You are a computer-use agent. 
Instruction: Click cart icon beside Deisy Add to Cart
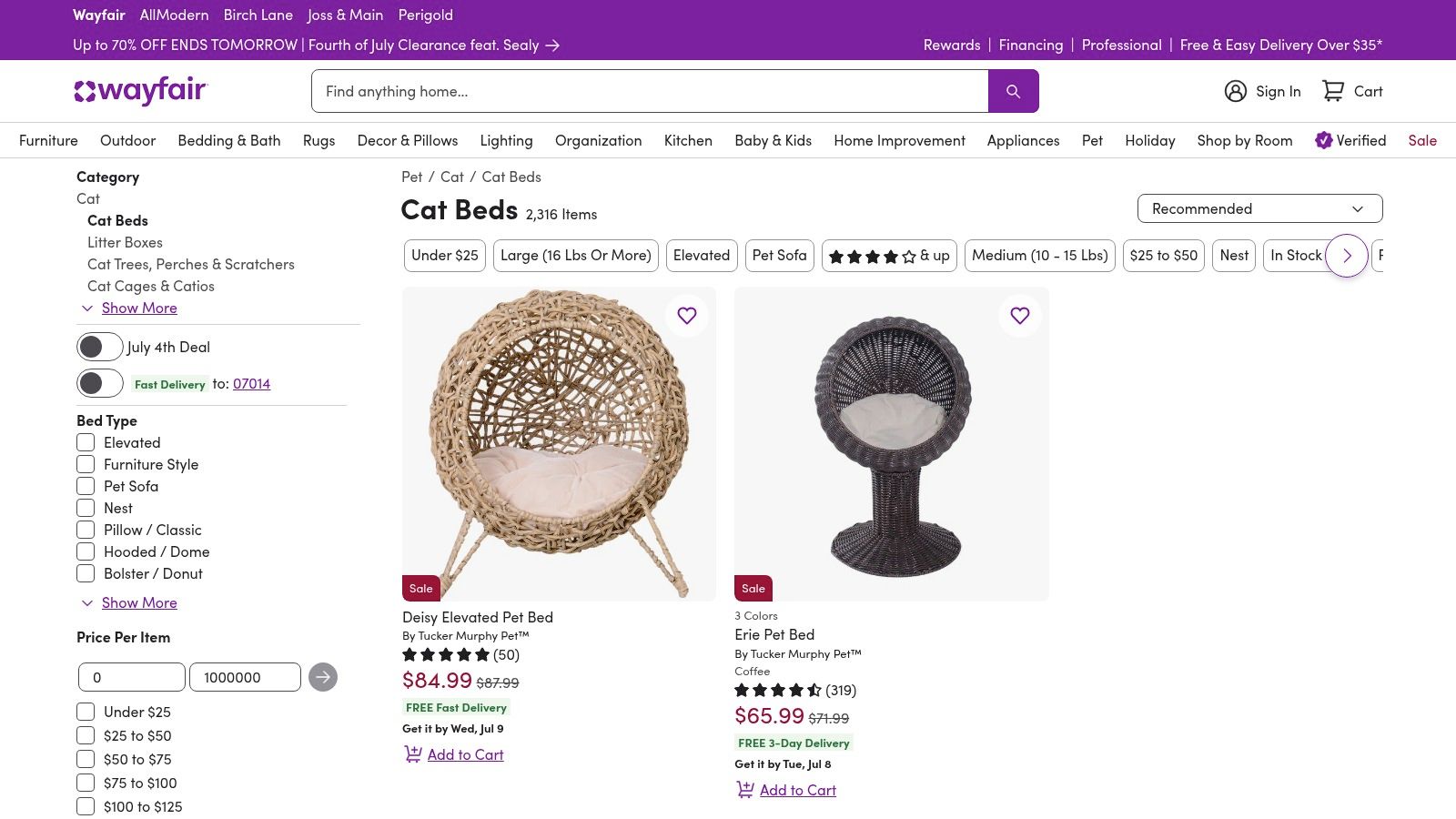point(413,754)
